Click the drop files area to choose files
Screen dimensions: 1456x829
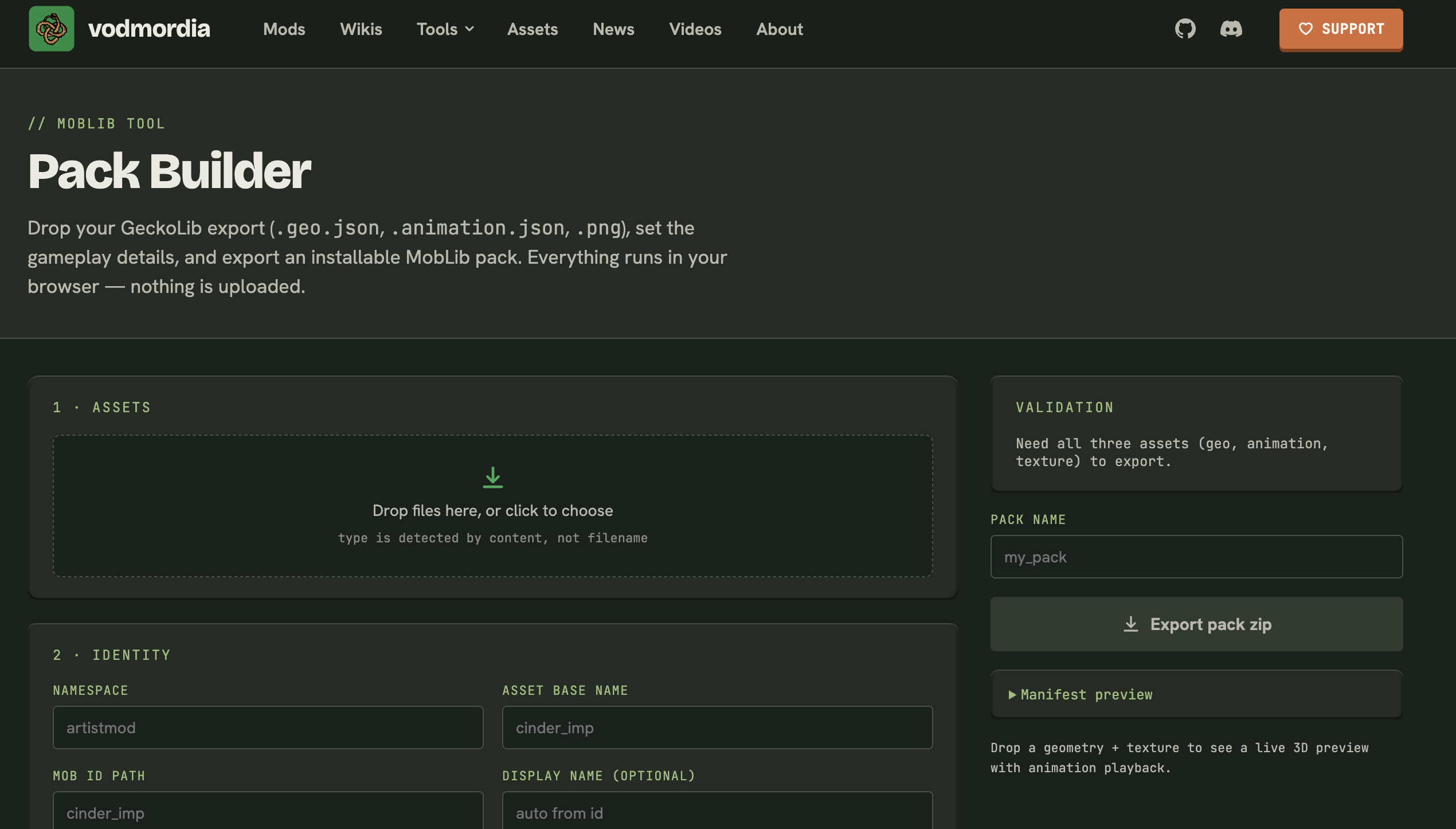click(x=493, y=506)
